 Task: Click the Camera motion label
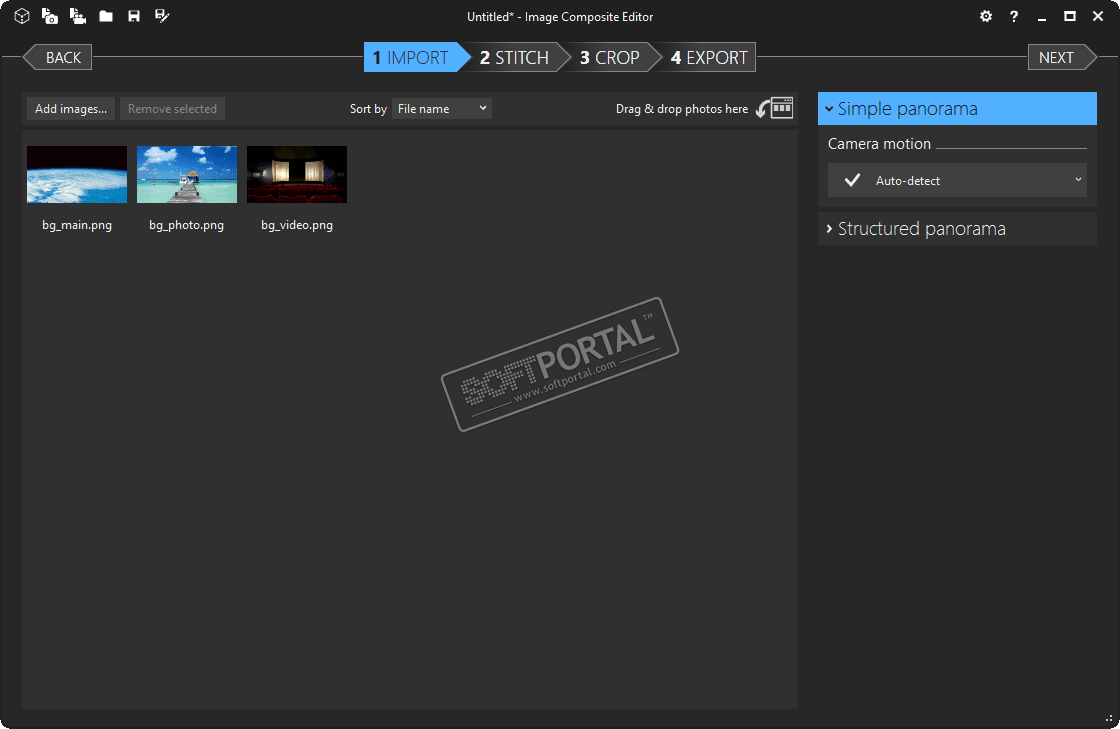(879, 144)
